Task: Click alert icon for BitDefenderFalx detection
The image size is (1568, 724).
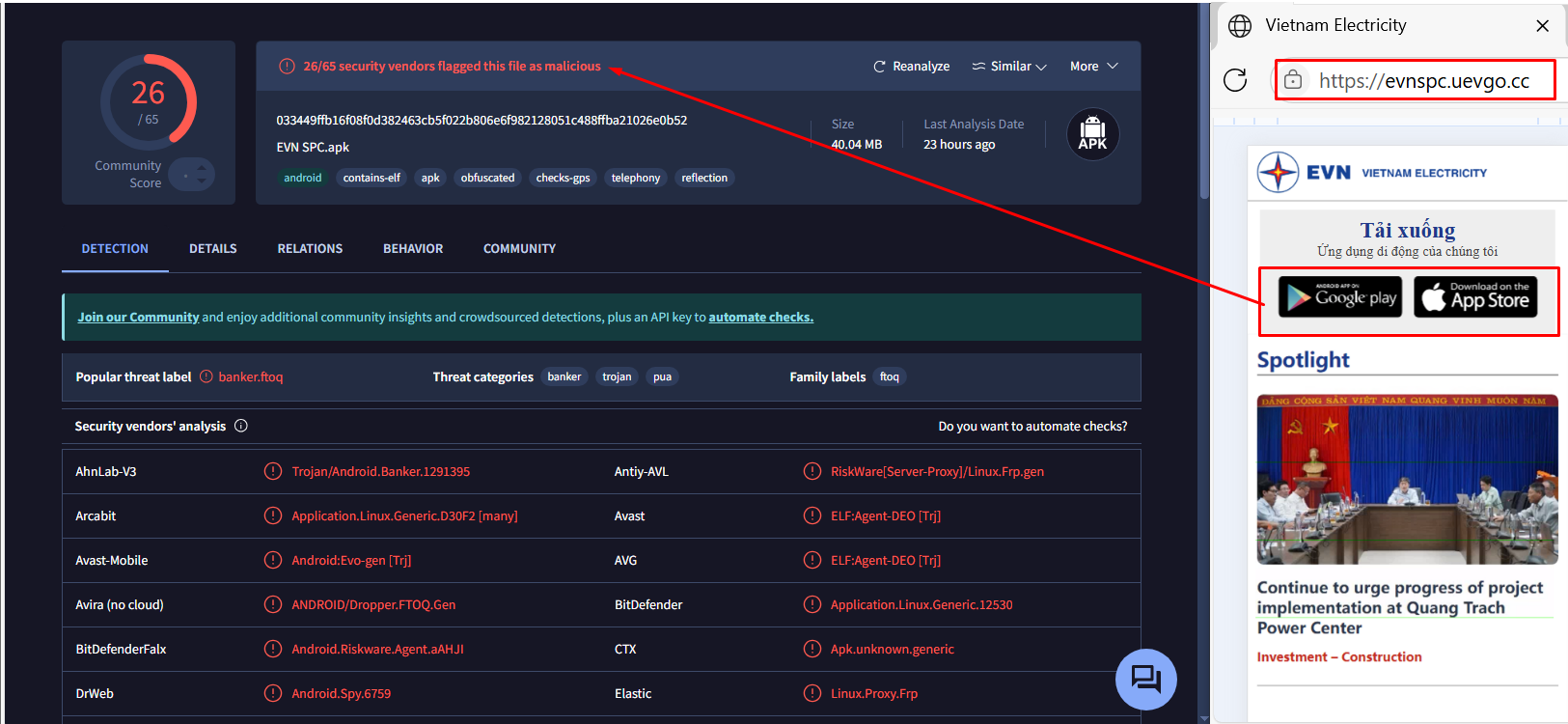Action: pyautogui.click(x=273, y=650)
